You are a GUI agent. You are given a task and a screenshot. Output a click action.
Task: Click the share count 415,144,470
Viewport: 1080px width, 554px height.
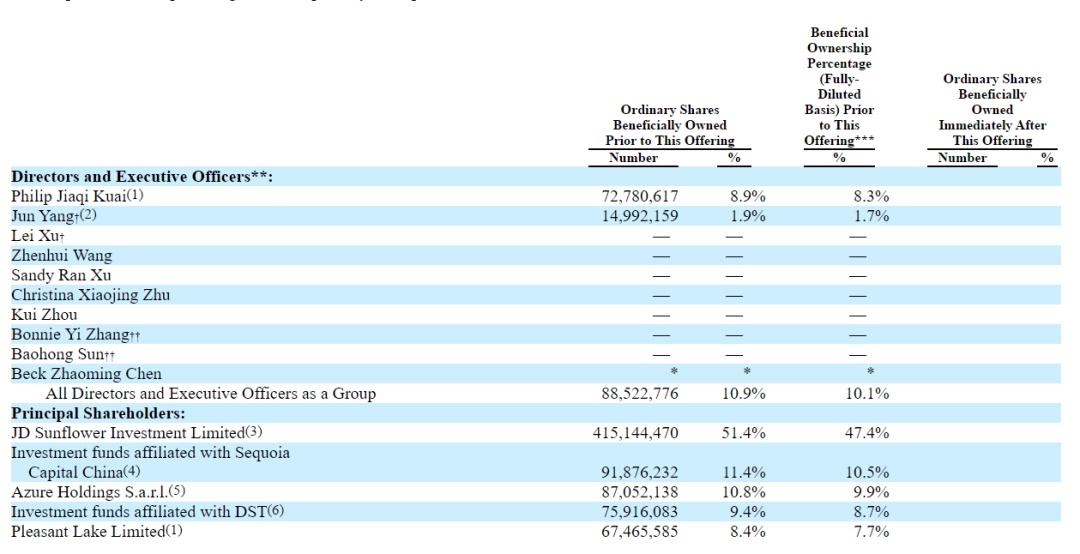[635, 433]
